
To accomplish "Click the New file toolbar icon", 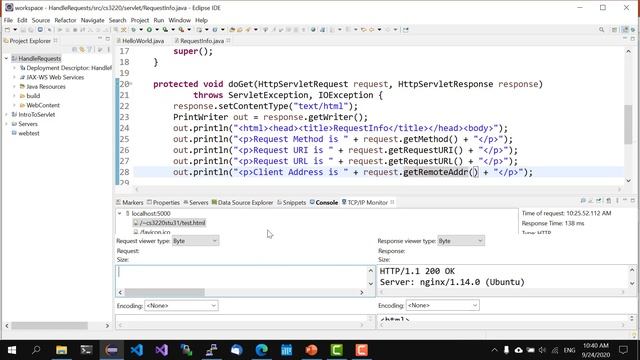I will [x=7, y=30].
